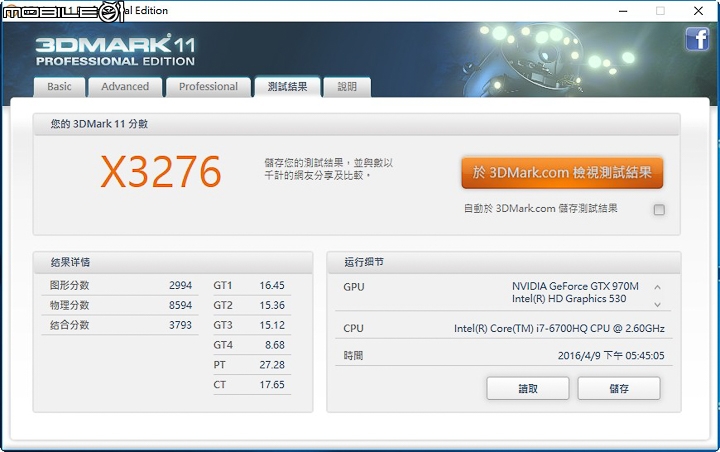
Task: Click the 儲存 save button
Action: coord(619,389)
